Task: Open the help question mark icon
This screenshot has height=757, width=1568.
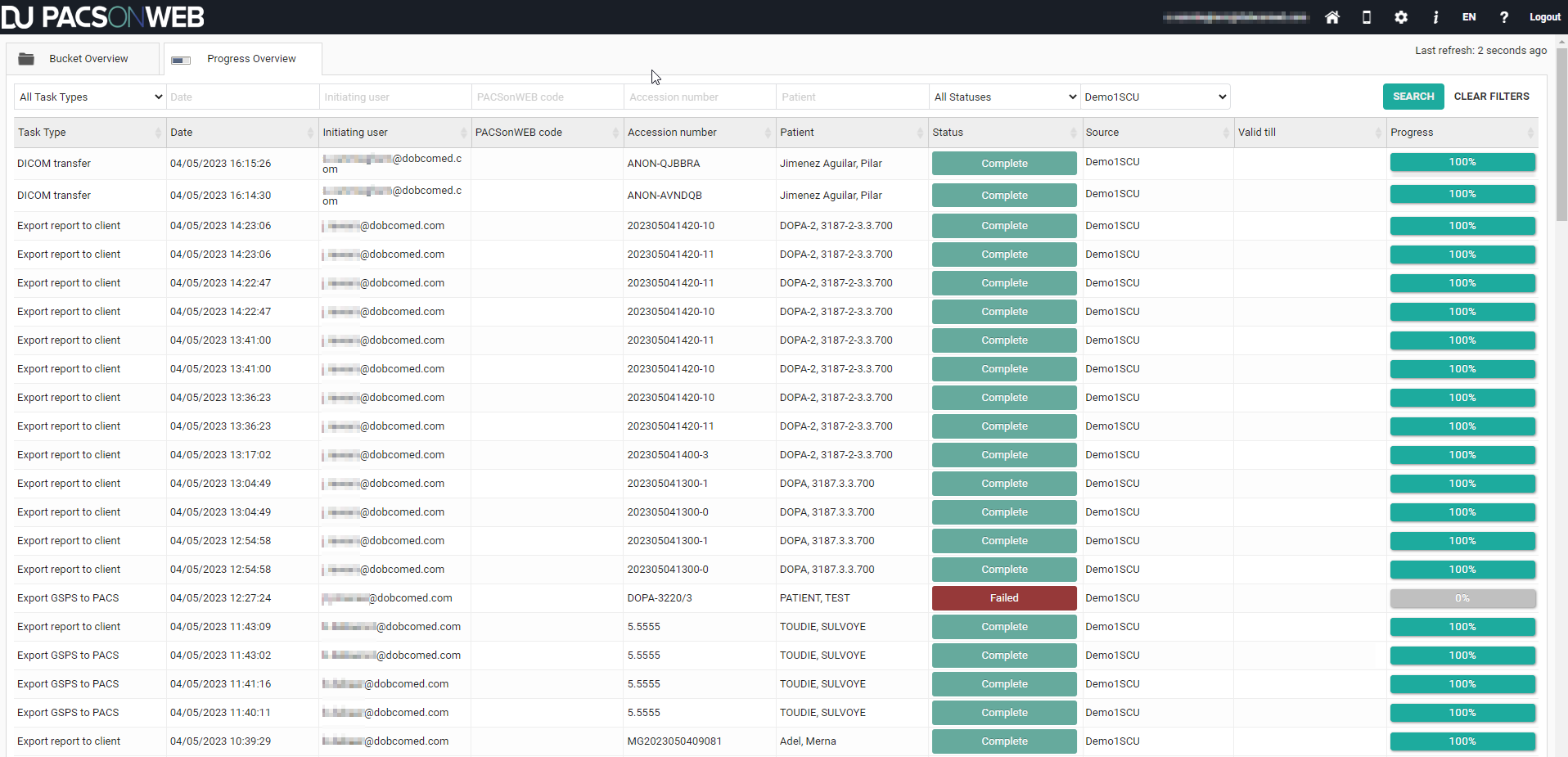Action: tap(1504, 17)
